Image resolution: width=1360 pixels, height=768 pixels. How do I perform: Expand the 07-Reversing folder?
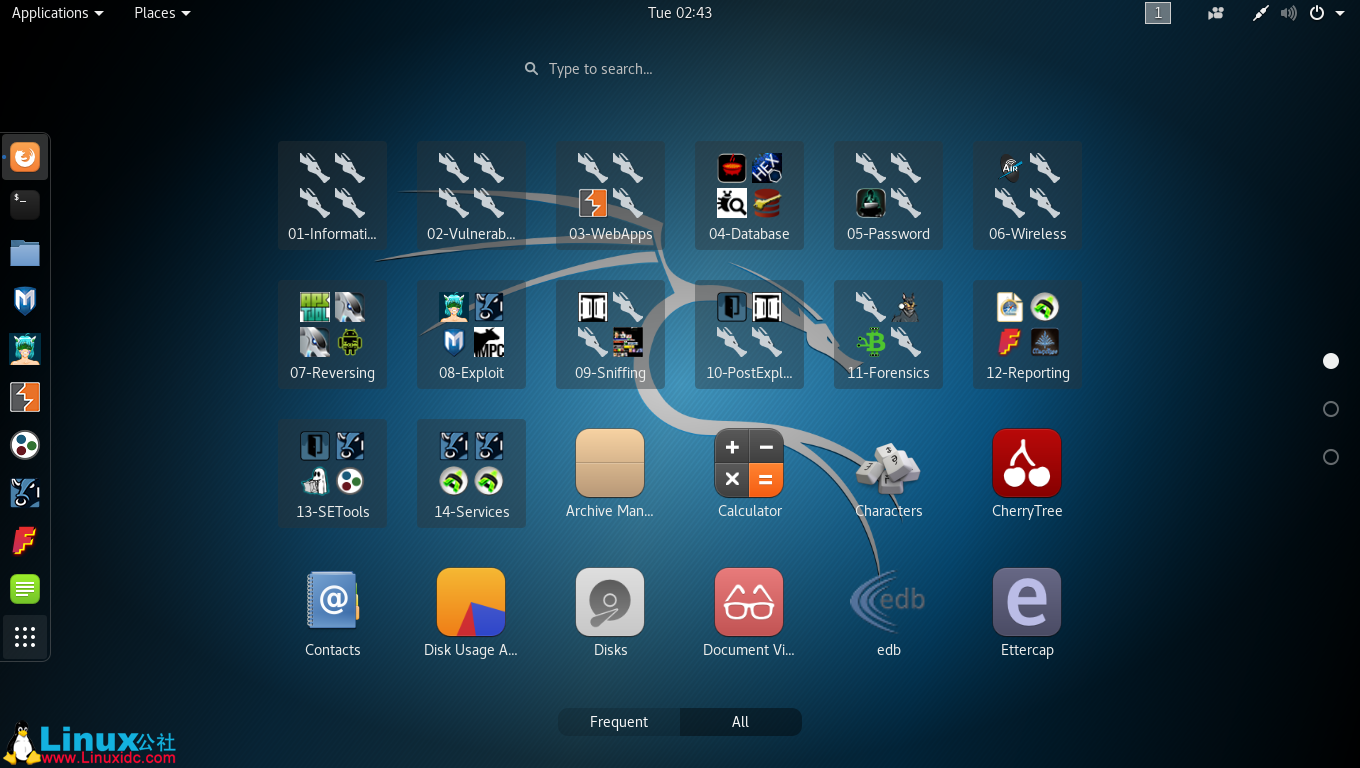point(332,334)
